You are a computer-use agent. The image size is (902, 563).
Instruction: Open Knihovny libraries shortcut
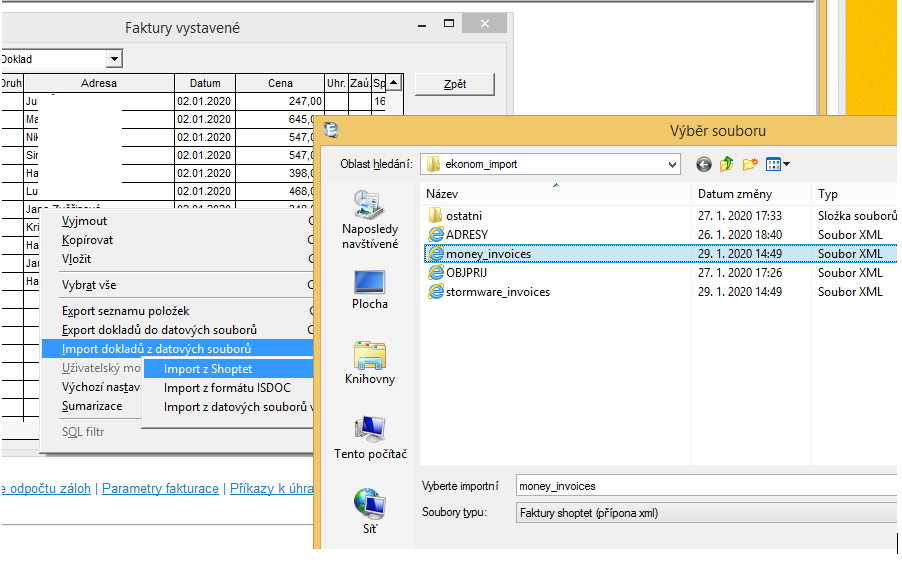point(370,363)
